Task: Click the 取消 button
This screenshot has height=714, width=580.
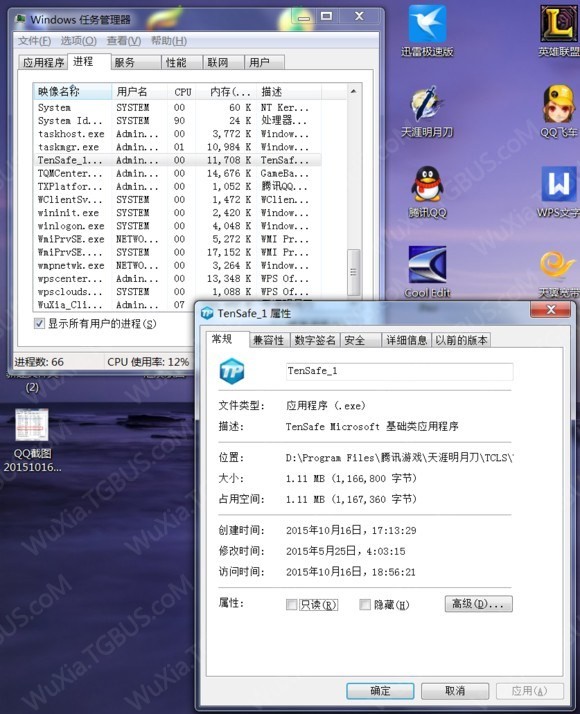Action: [x=455, y=691]
